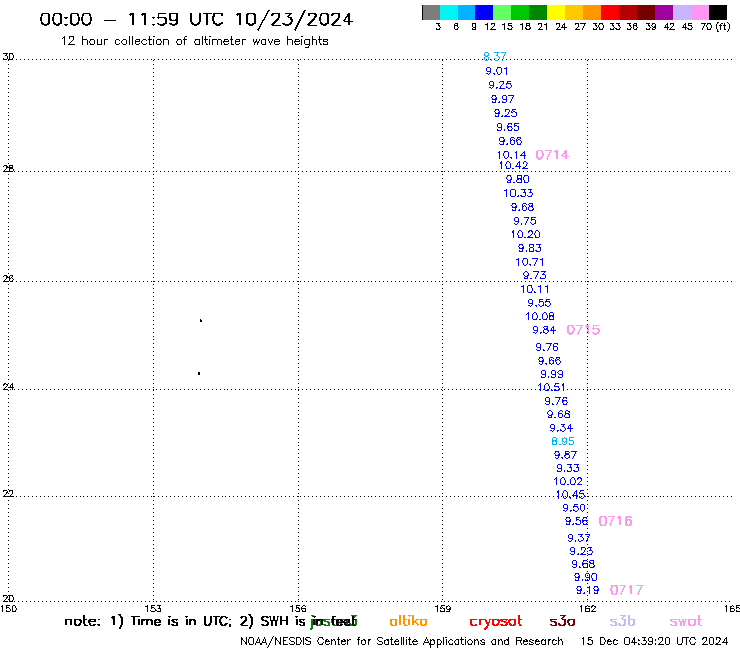Viewport: 740px width, 650px height.
Task: Select the lavender s3b label
Action: 622,621
